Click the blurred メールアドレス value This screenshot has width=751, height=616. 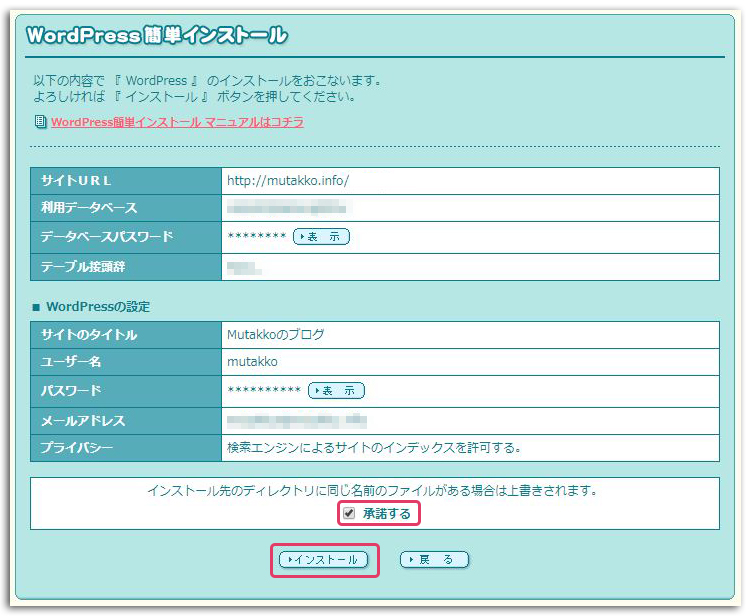[297, 420]
